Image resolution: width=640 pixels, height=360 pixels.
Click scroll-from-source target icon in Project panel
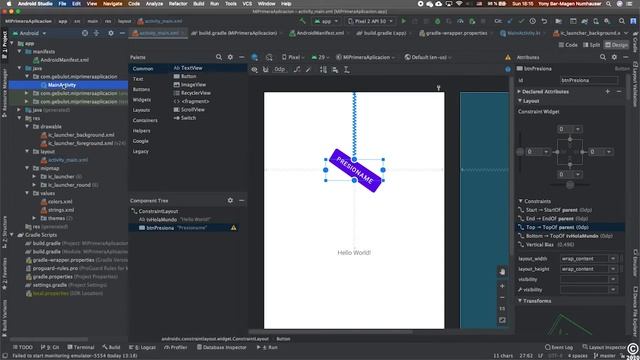84,33
